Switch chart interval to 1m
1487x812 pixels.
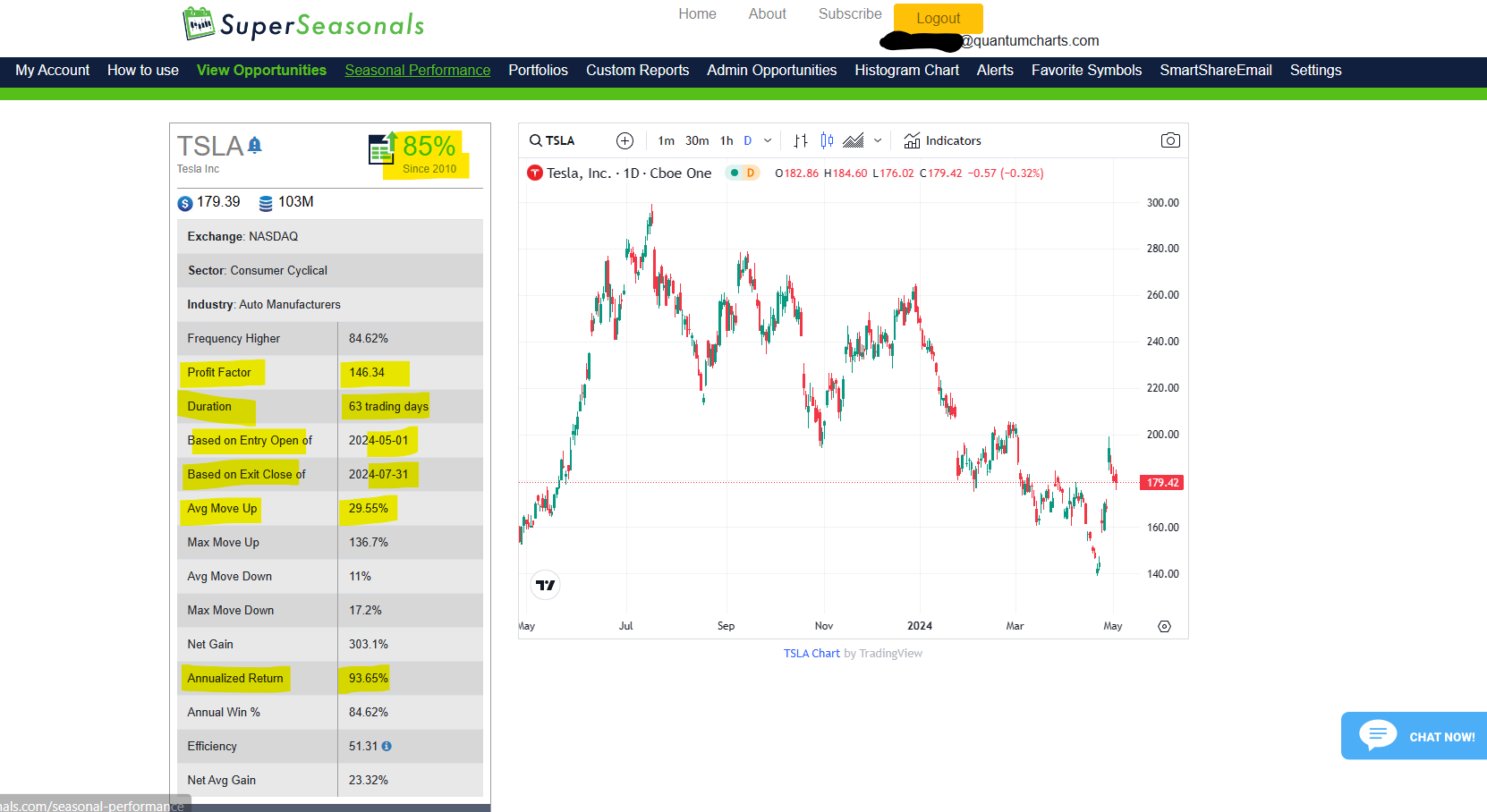pos(666,140)
